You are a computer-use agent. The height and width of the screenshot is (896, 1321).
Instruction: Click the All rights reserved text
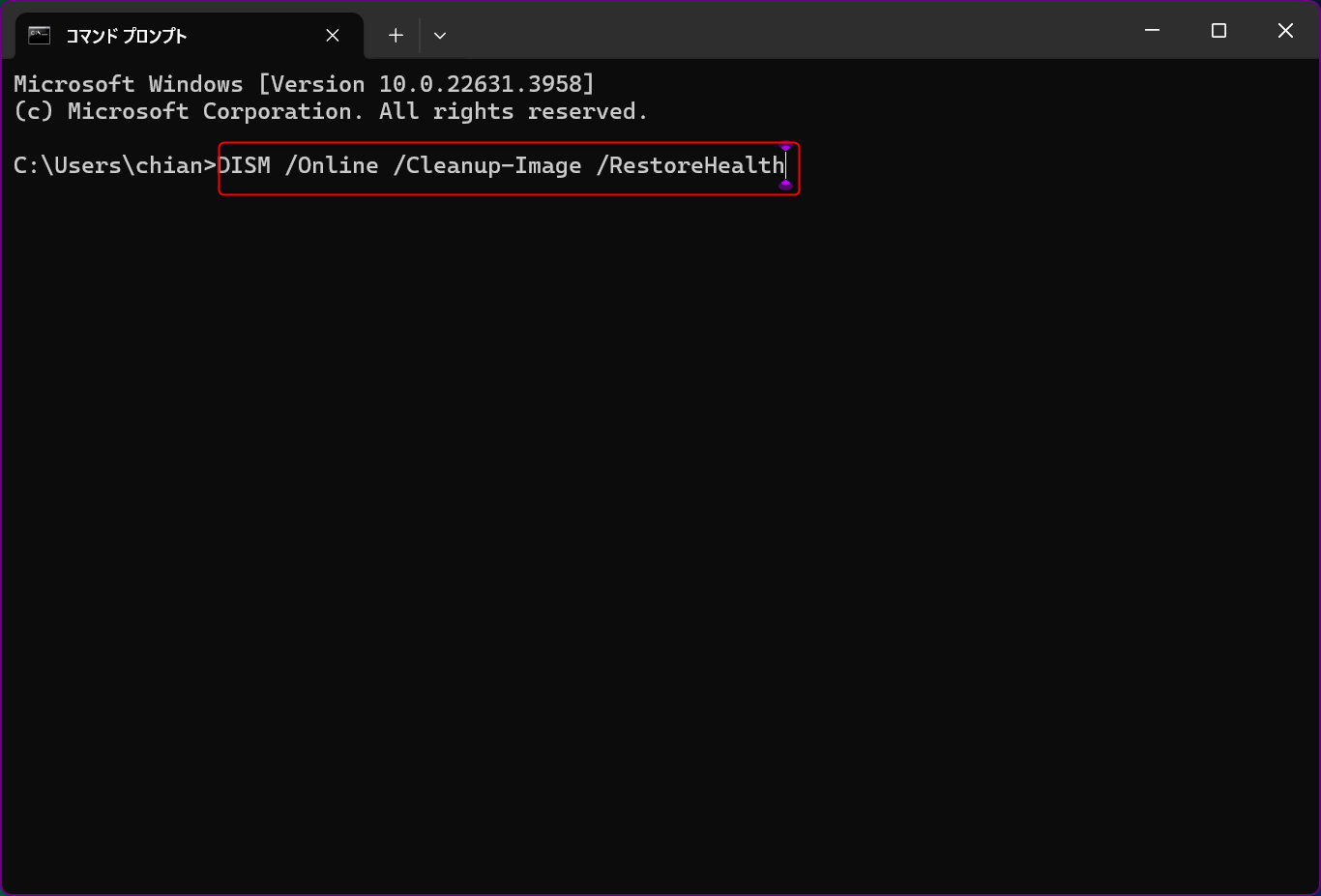[513, 111]
